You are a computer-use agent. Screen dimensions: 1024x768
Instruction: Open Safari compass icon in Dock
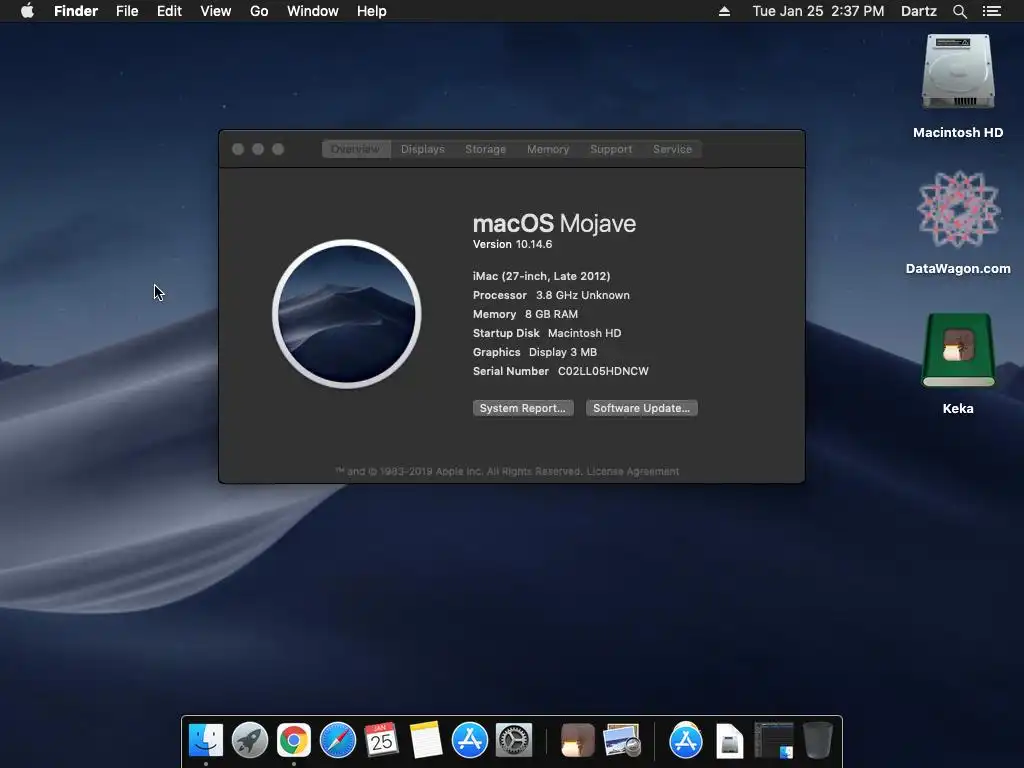tap(338, 740)
